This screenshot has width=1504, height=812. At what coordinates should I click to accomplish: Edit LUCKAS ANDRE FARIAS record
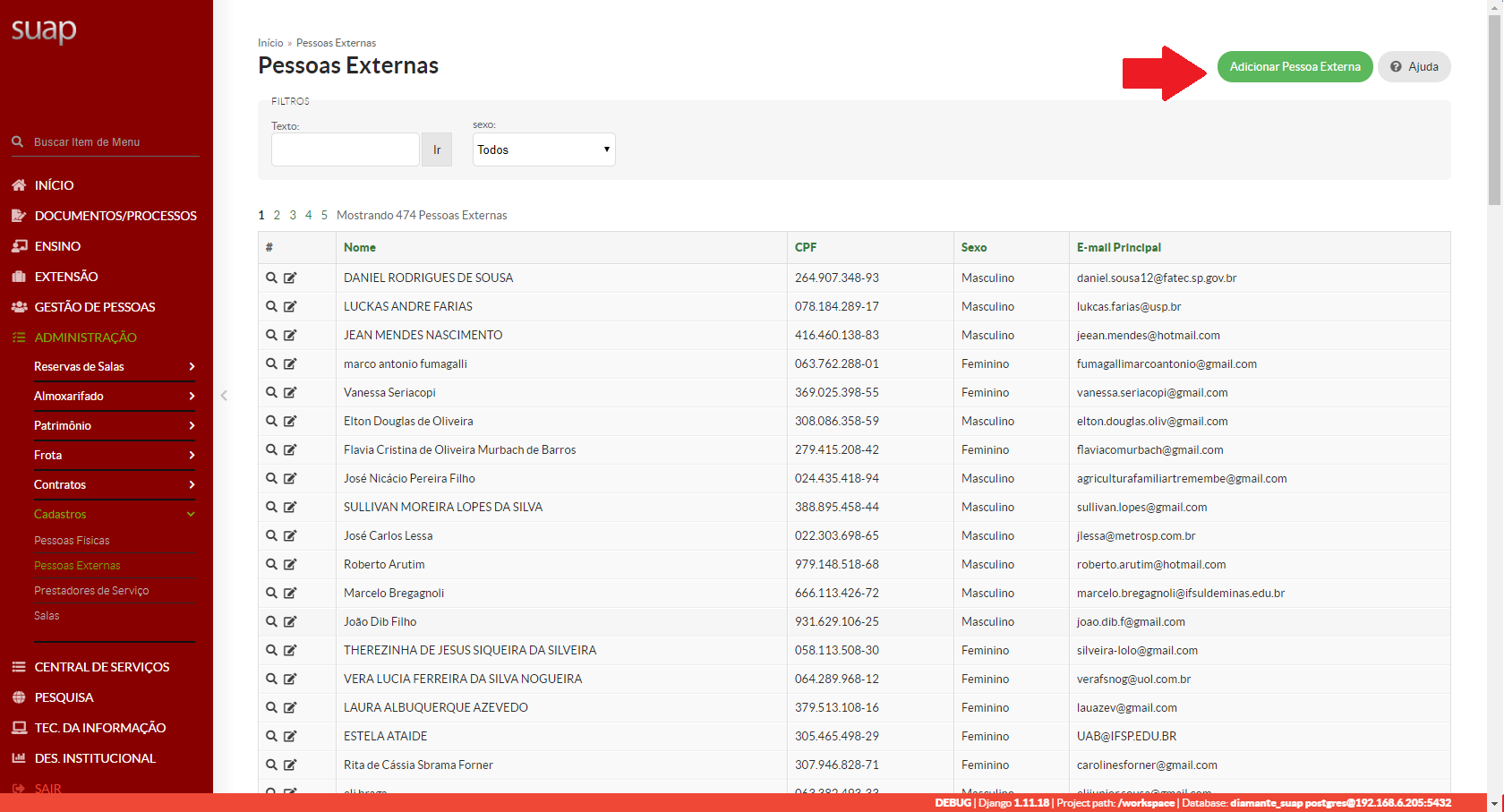point(290,306)
